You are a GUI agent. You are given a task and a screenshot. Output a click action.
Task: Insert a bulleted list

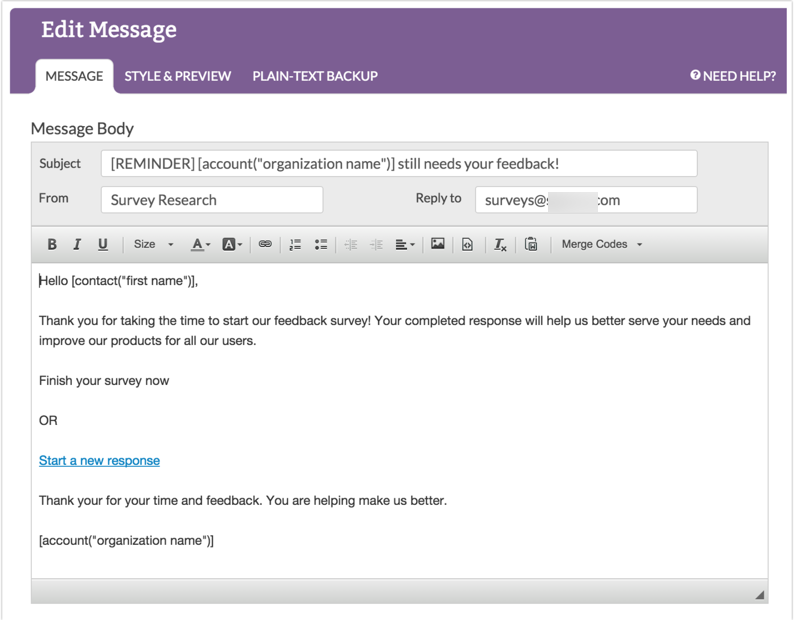click(x=321, y=244)
